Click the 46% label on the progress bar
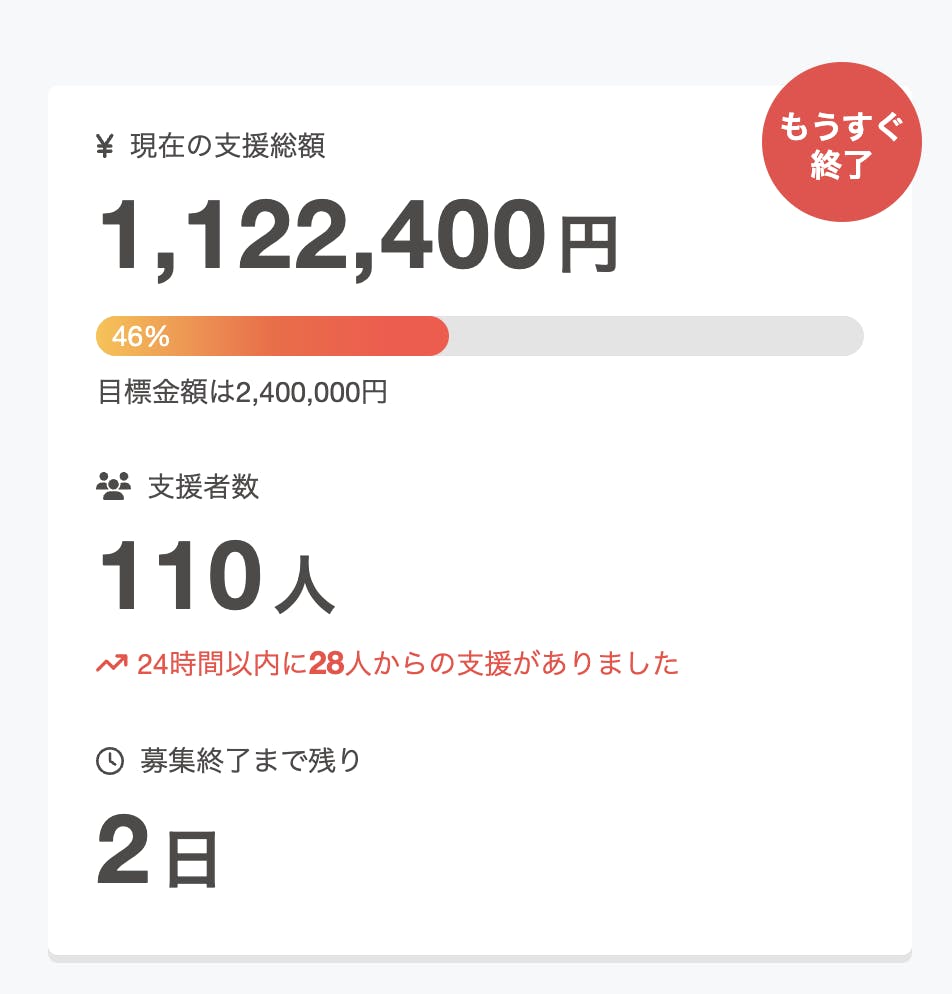This screenshot has width=952, height=994. [x=140, y=337]
